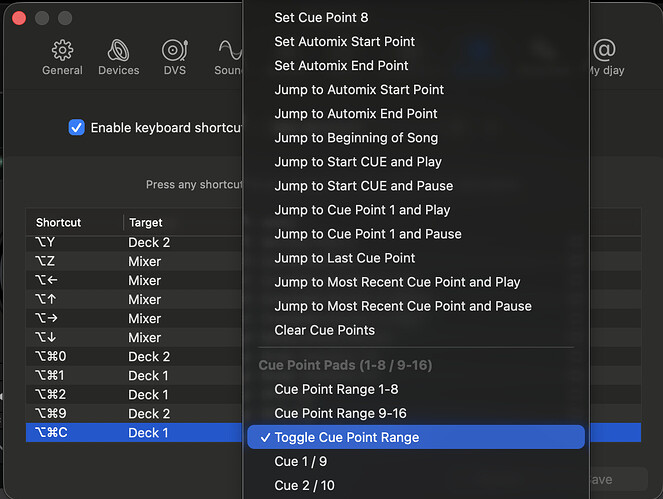Image resolution: width=663 pixels, height=499 pixels.
Task: Open the My djay @ icon tab
Action: [605, 58]
